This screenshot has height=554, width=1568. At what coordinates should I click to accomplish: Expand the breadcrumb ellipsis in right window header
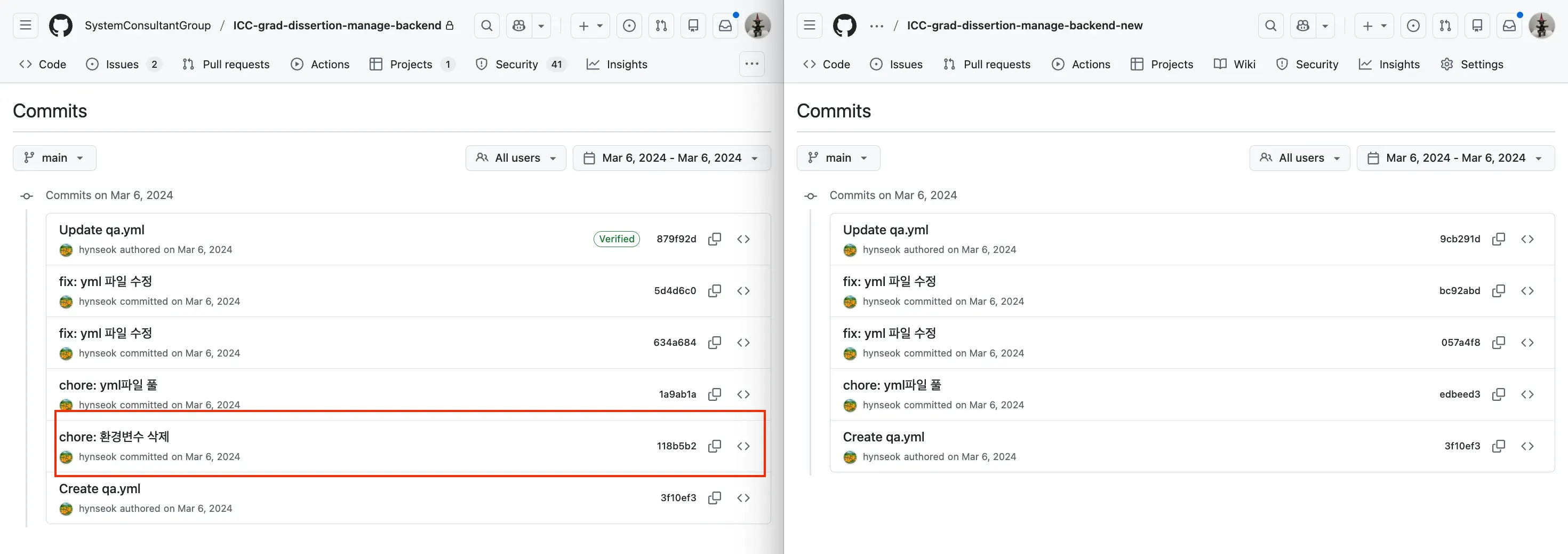click(x=876, y=26)
